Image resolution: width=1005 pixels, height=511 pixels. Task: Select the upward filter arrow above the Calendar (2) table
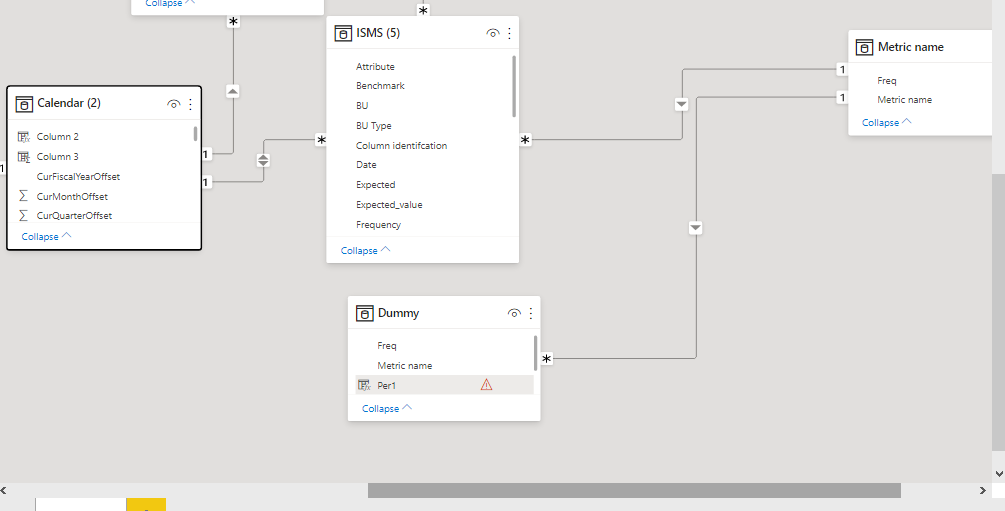[x=233, y=92]
